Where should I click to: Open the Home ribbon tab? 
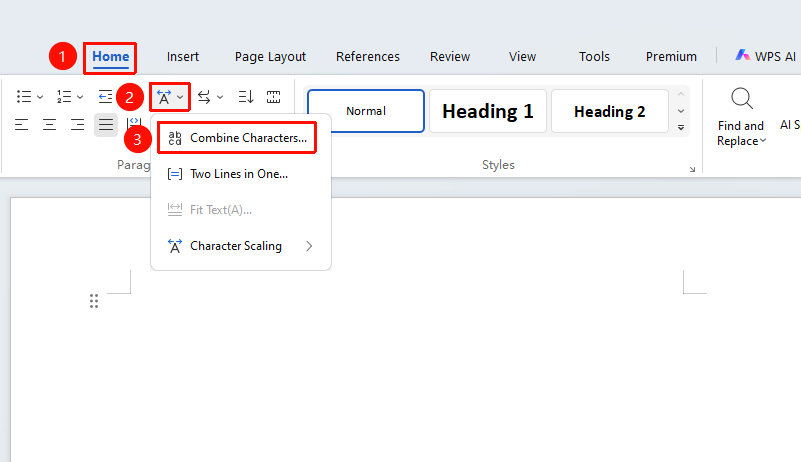pyautogui.click(x=110, y=57)
